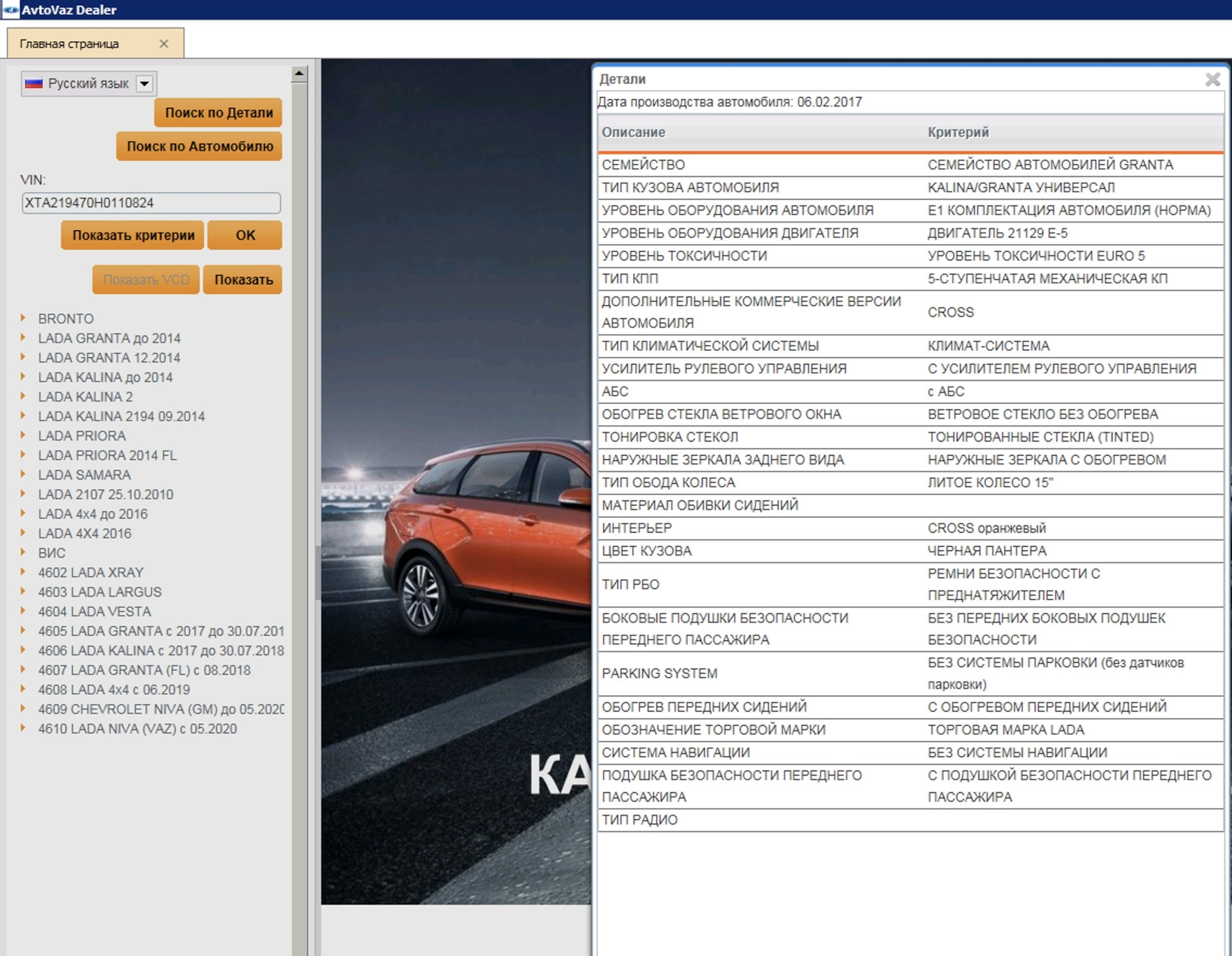The height and width of the screenshot is (956, 1232).
Task: Focus the VIN input field
Action: pos(151,203)
